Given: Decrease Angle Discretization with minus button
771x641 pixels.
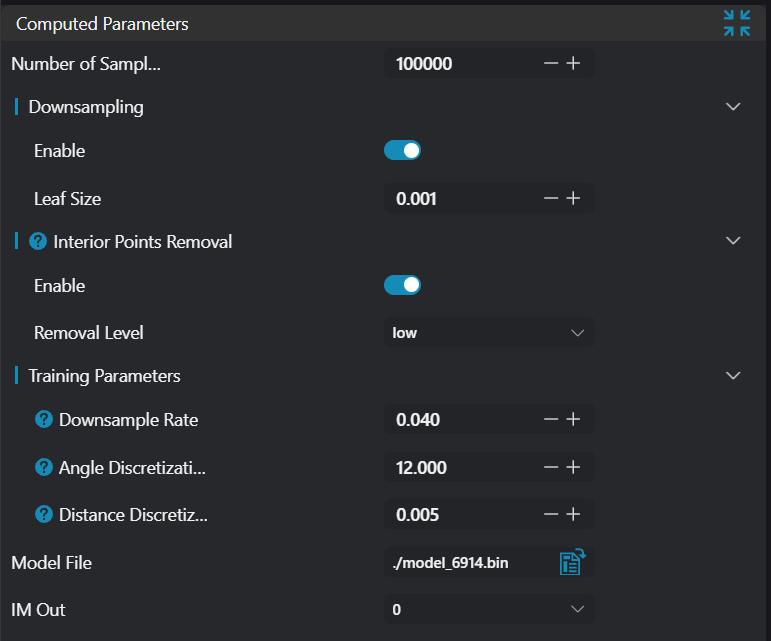Looking at the screenshot, I should 551,467.
